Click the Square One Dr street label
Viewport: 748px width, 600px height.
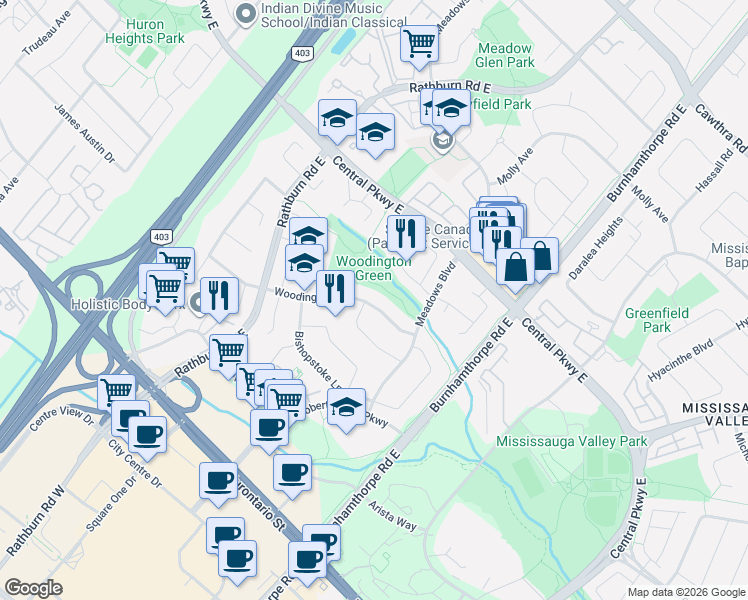[111, 504]
